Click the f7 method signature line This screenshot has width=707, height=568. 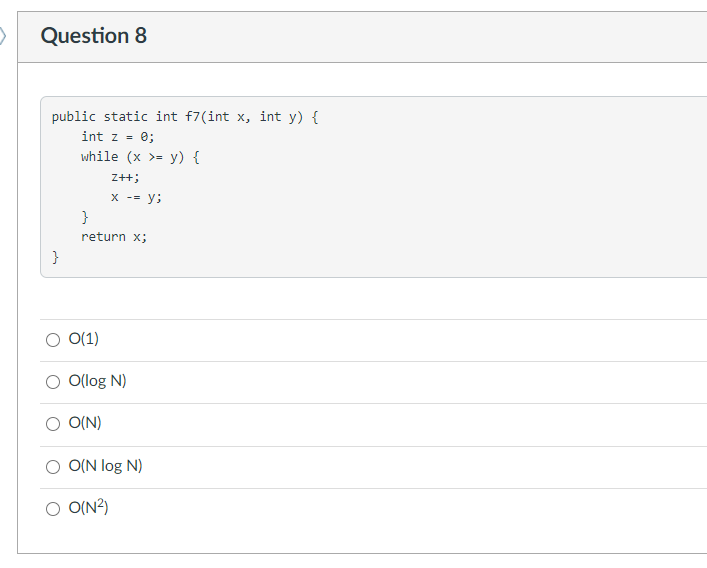click(185, 117)
